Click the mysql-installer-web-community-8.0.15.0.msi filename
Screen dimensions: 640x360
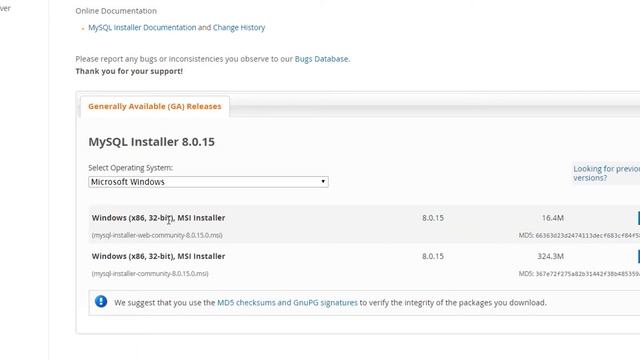[x=157, y=235]
